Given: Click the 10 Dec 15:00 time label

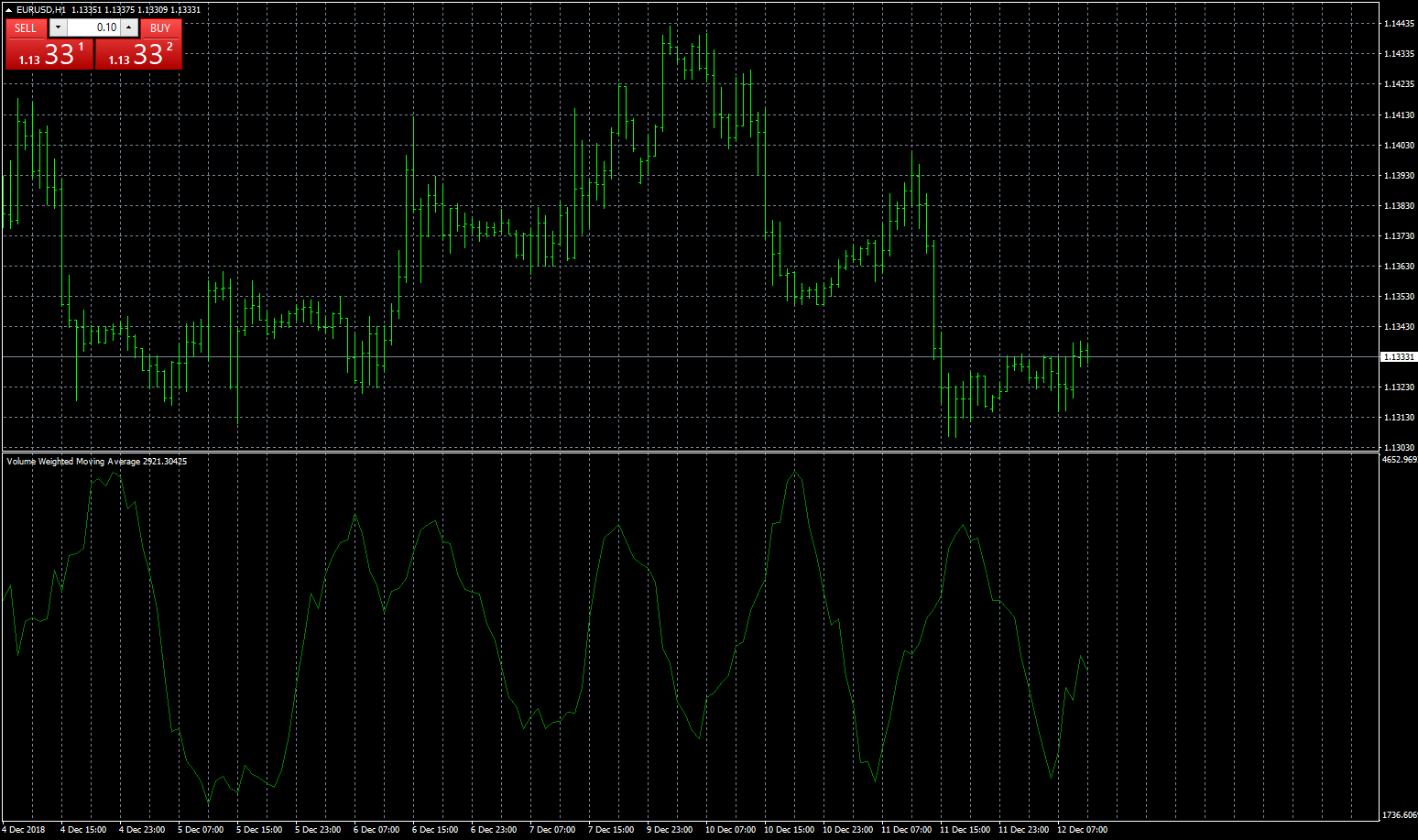Looking at the screenshot, I should [789, 830].
